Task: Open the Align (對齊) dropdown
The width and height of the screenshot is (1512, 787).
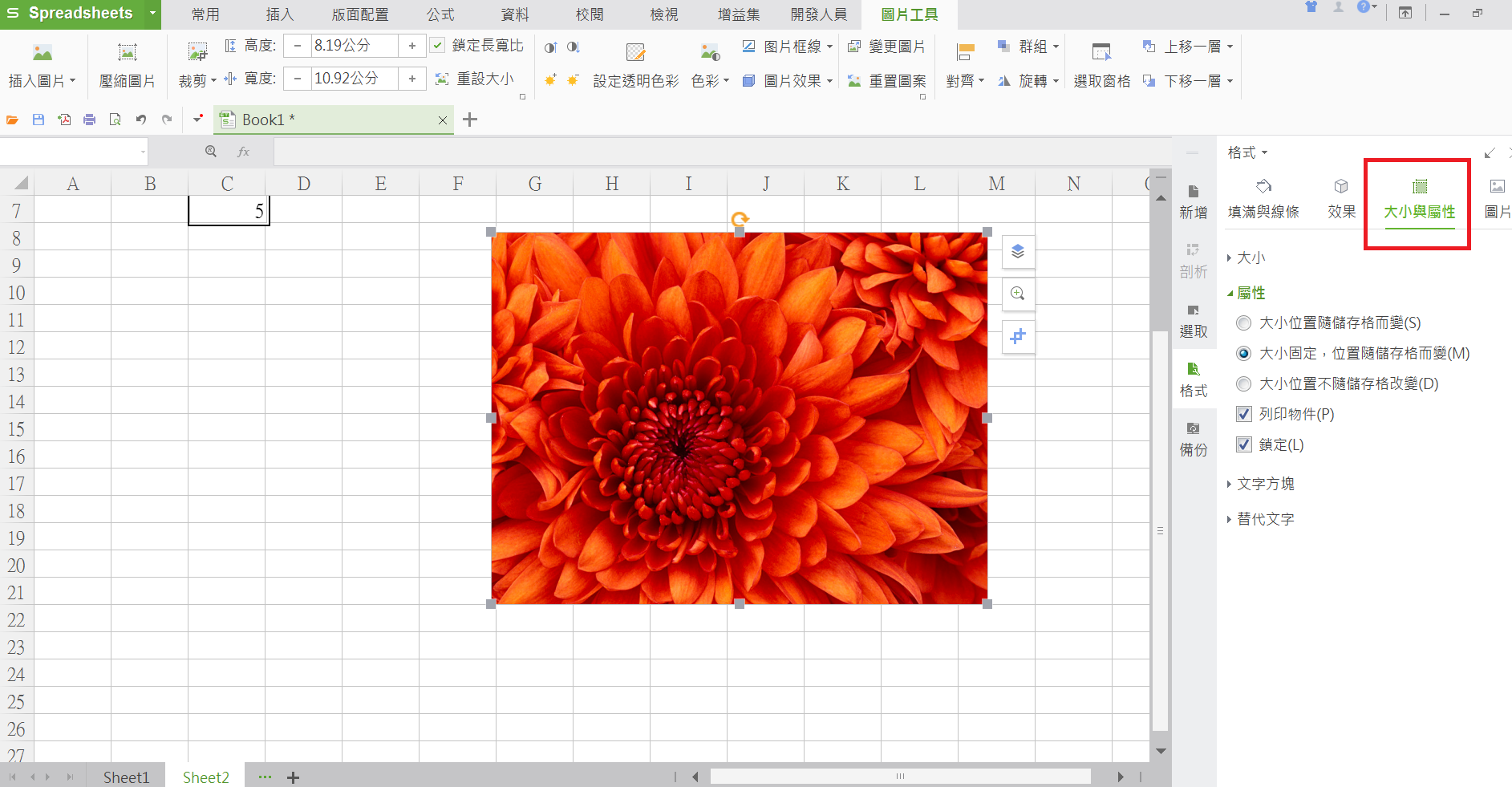Action: (x=965, y=81)
